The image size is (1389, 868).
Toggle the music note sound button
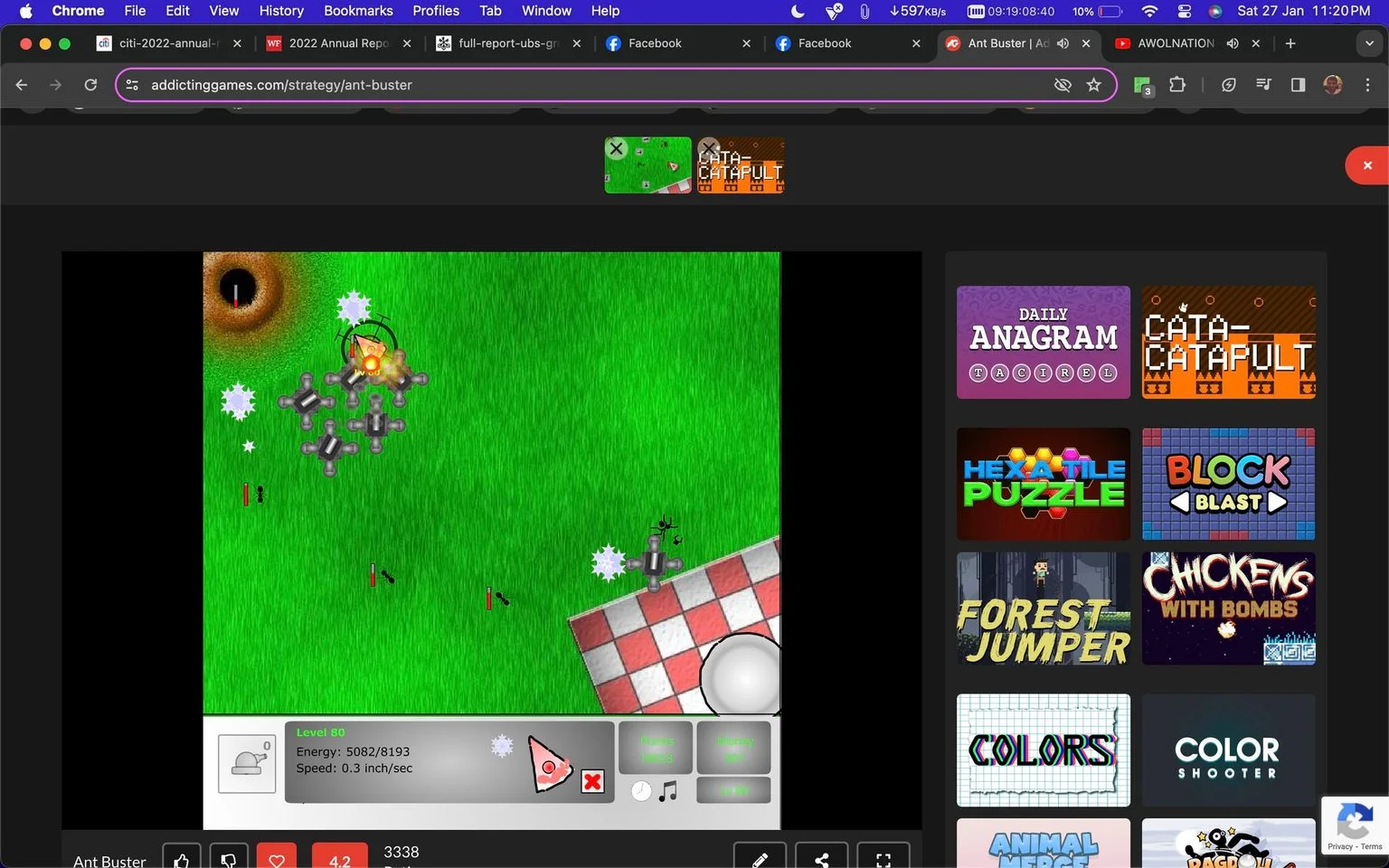click(x=668, y=791)
